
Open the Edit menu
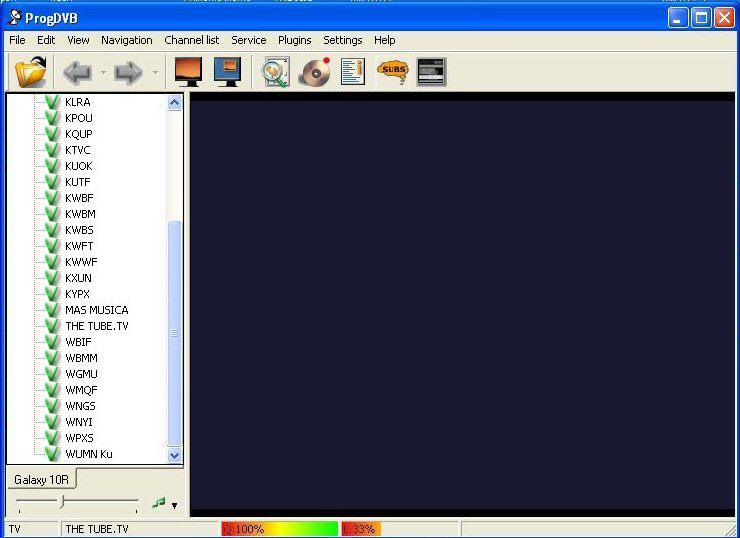[46, 41]
